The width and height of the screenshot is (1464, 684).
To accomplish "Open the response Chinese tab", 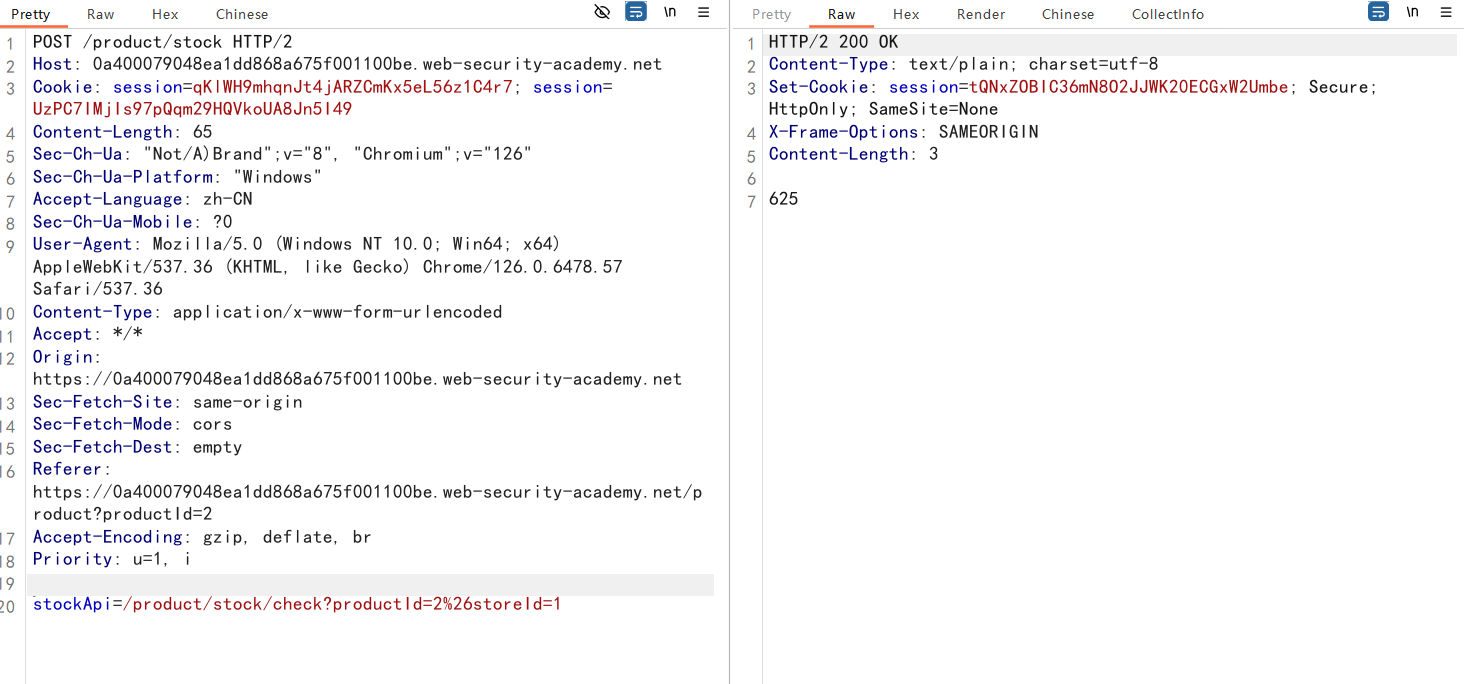I will click(x=1068, y=14).
